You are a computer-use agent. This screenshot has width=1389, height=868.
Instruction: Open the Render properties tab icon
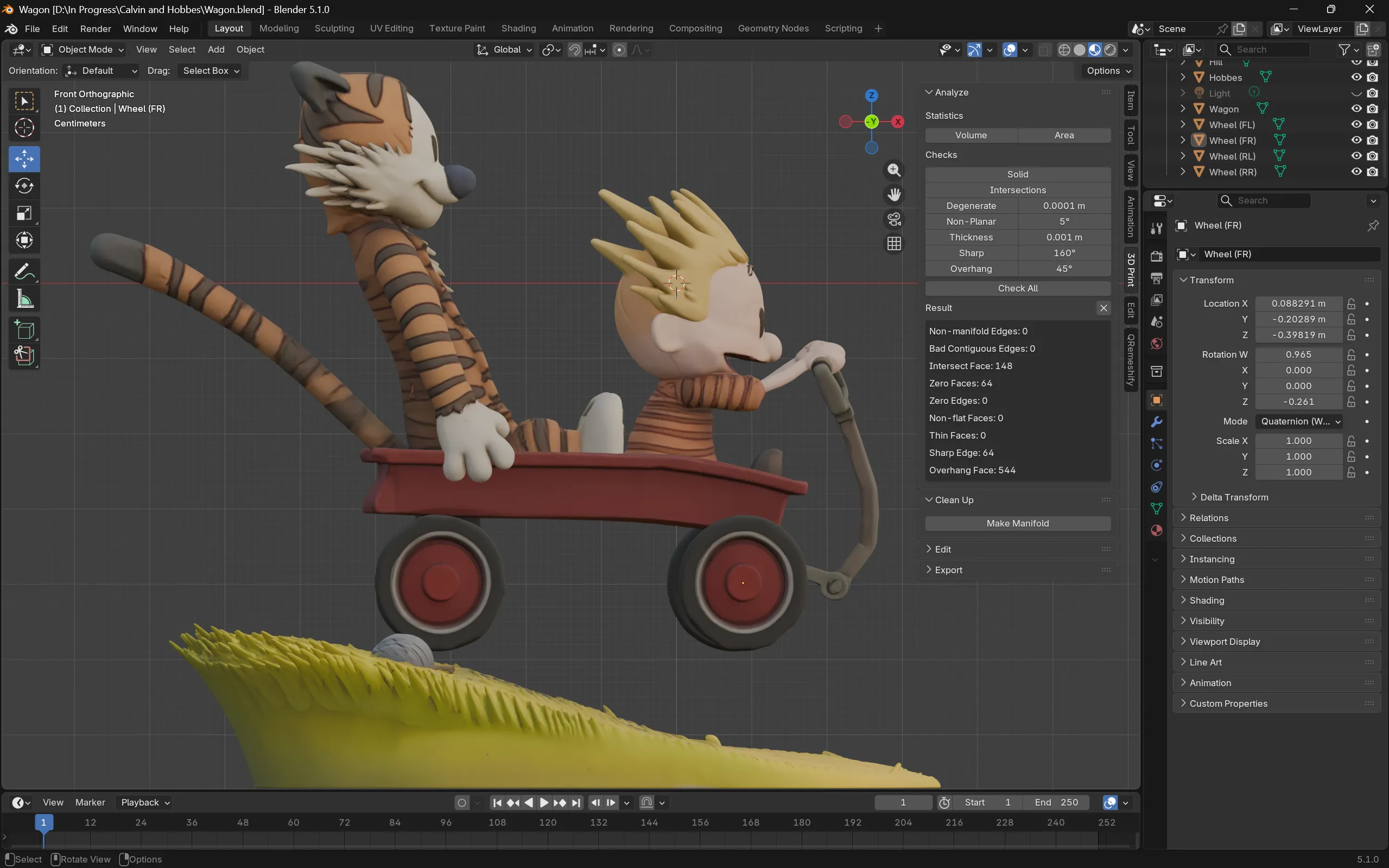pos(1157,256)
